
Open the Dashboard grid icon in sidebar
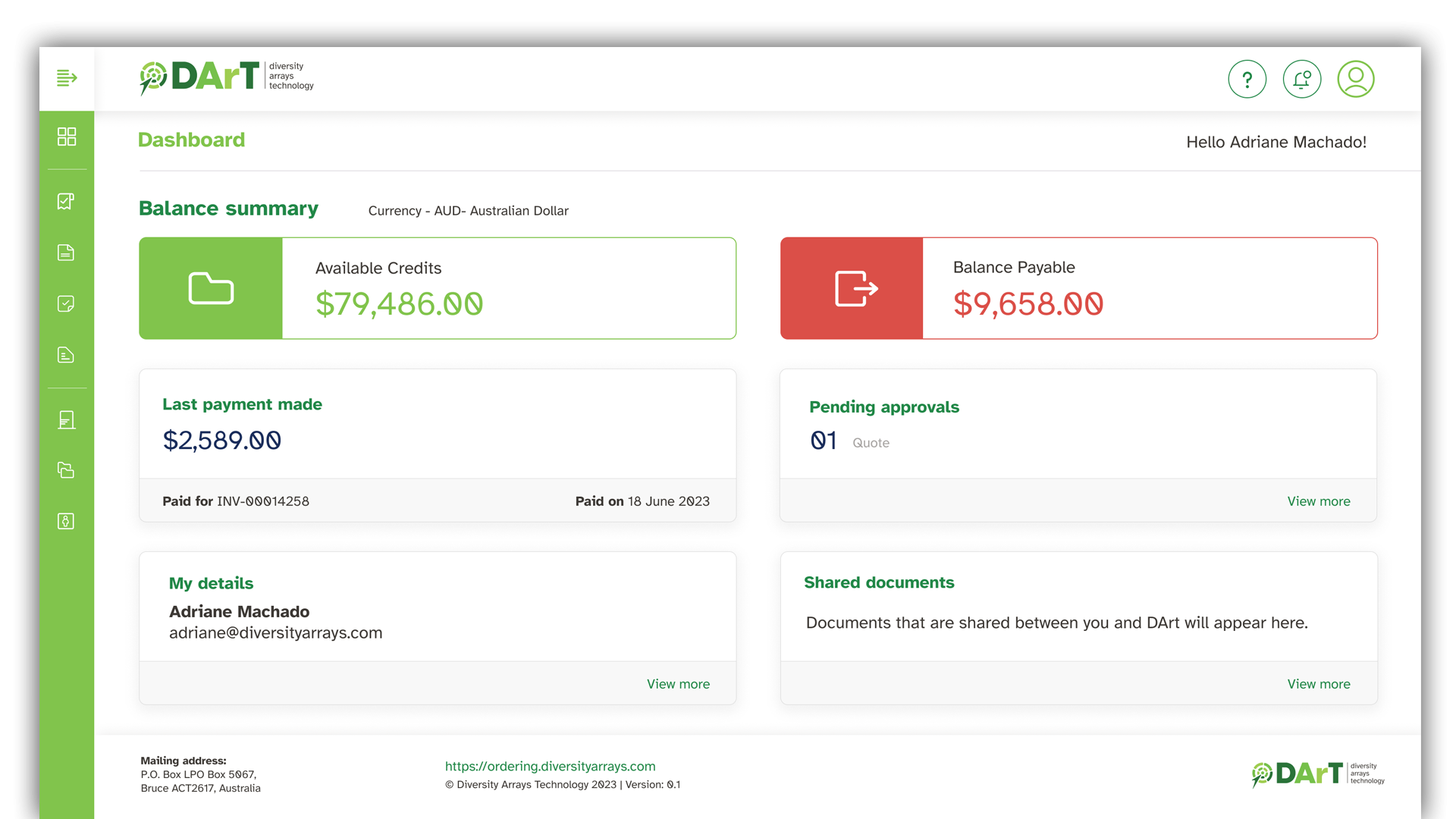pos(67,136)
